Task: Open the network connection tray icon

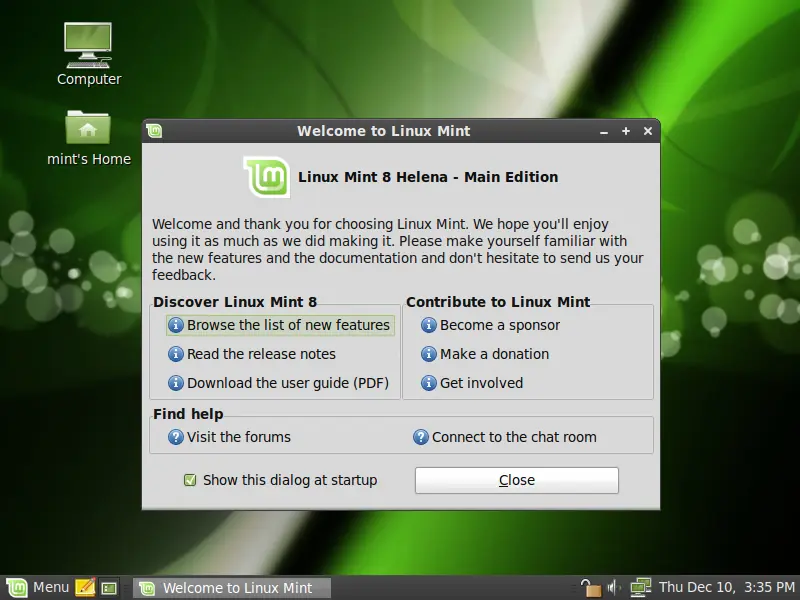Action: pyautogui.click(x=641, y=588)
